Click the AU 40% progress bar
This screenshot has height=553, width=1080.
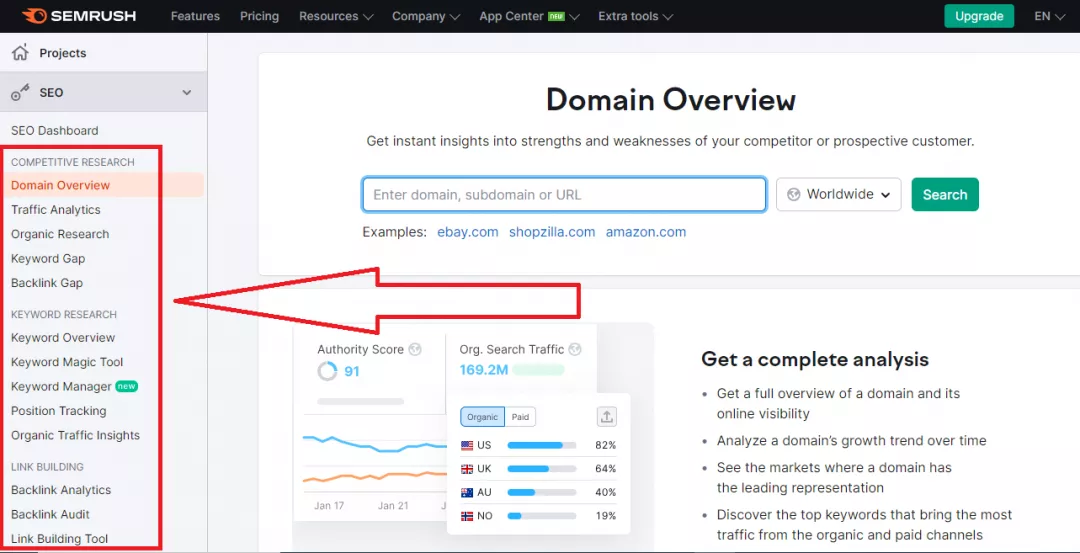(541, 492)
